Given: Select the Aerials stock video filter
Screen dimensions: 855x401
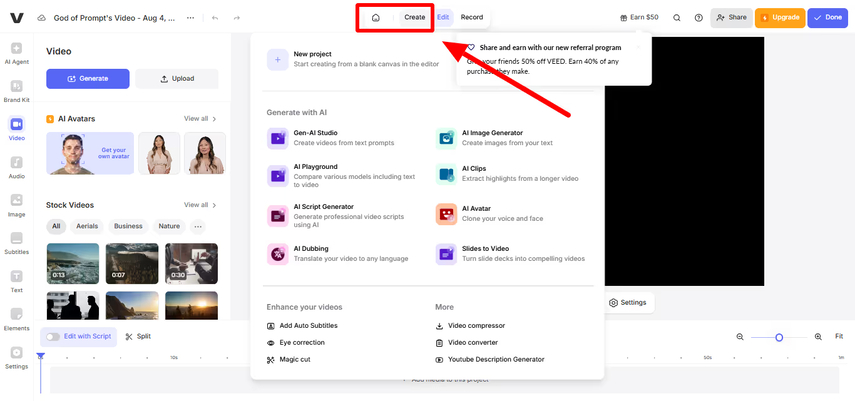Looking at the screenshot, I should (x=87, y=226).
